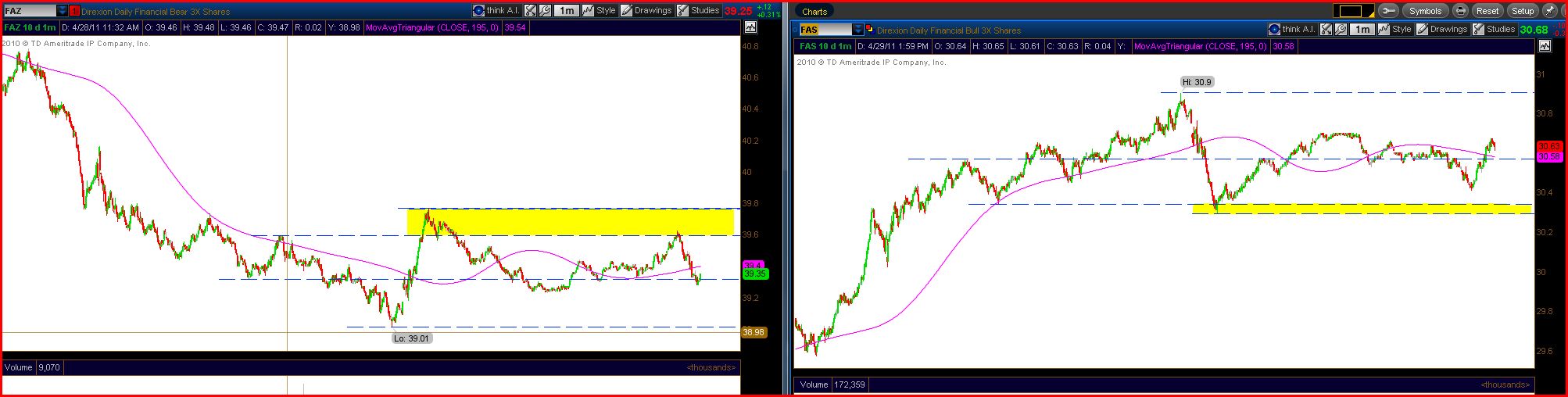Click the 'FAS 10 d 1m' chart label
1568x397 pixels.
pyautogui.click(x=825, y=46)
